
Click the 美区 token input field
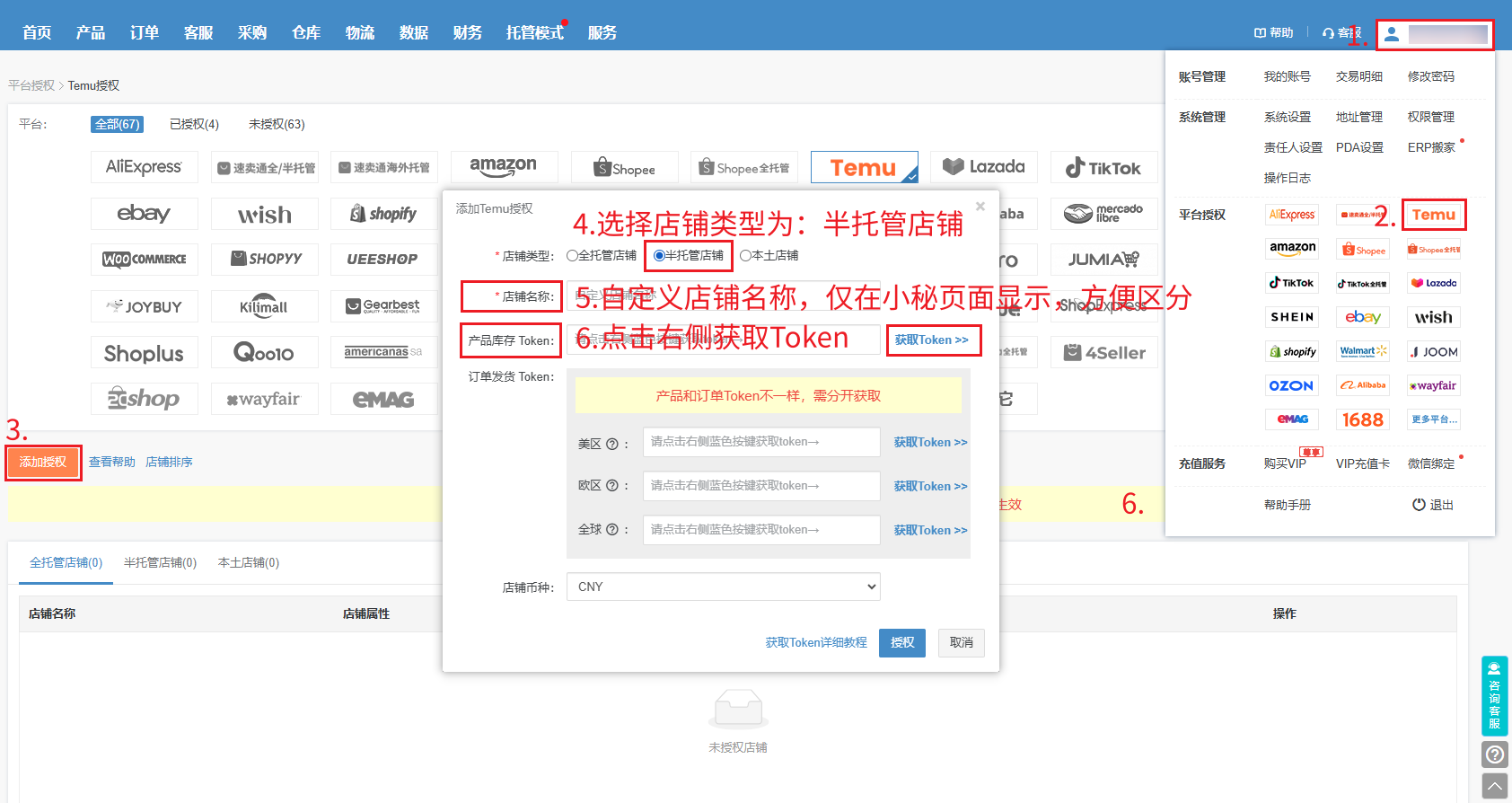tap(761, 442)
